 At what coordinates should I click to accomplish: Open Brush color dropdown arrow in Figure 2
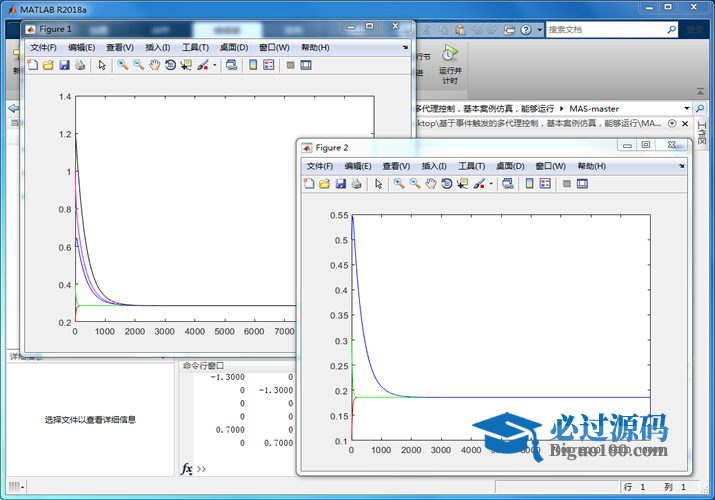click(491, 184)
